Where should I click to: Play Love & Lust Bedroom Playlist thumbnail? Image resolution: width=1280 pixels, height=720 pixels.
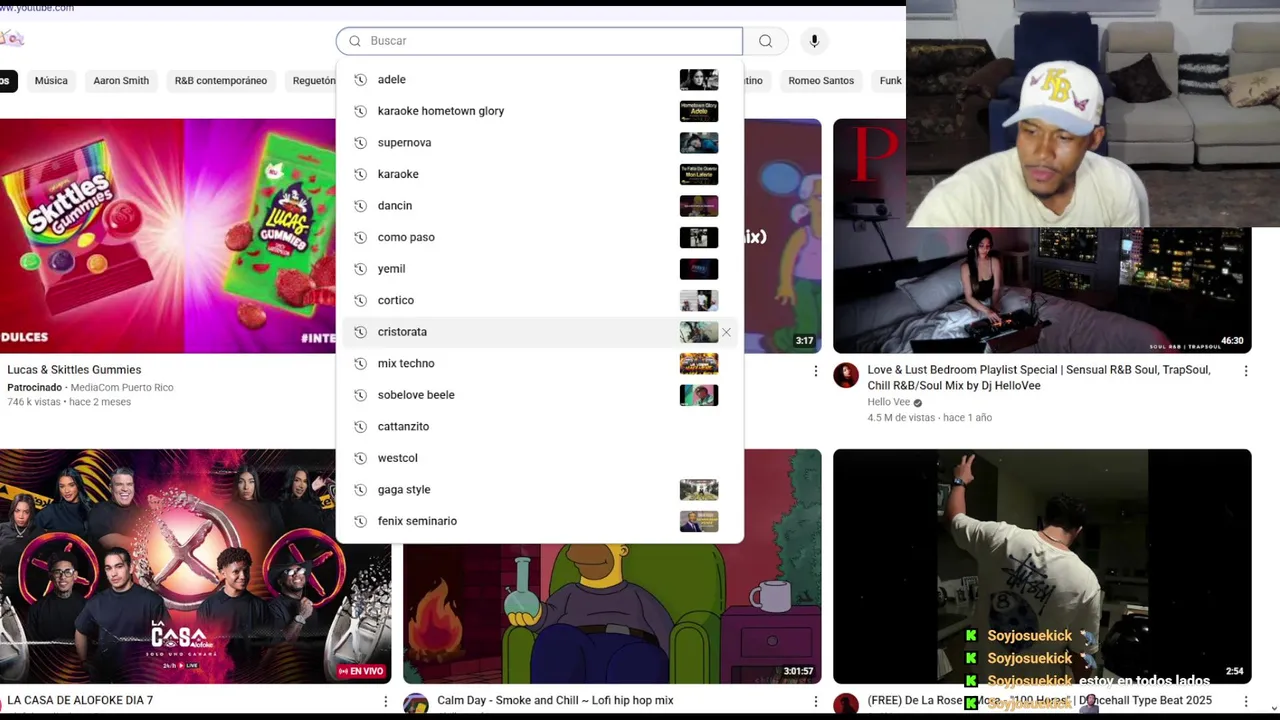(1042, 290)
